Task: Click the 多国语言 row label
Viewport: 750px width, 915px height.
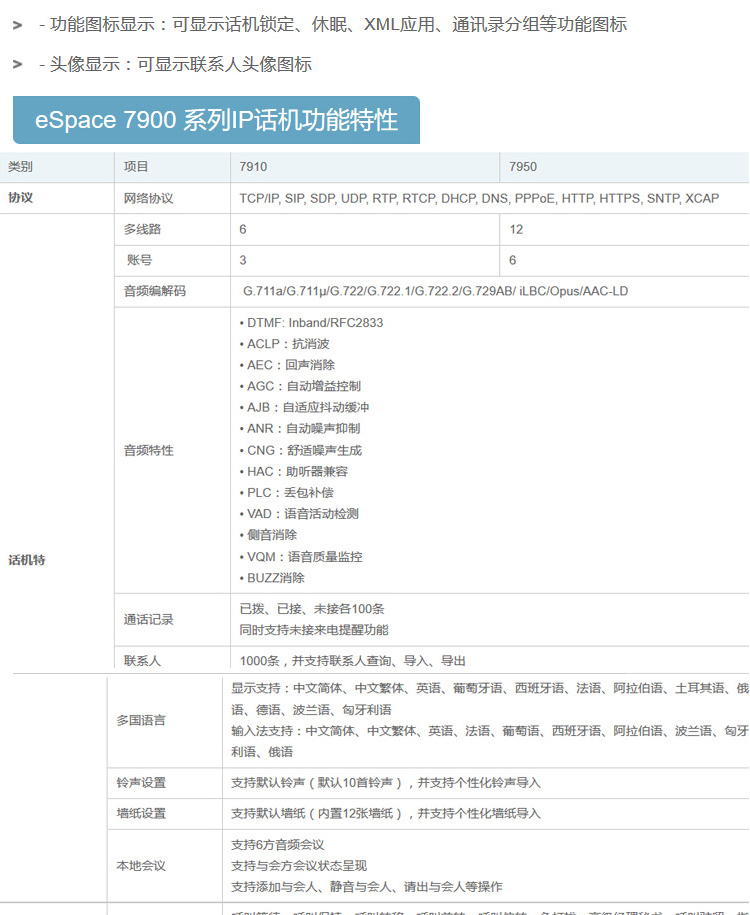Action: click(141, 720)
